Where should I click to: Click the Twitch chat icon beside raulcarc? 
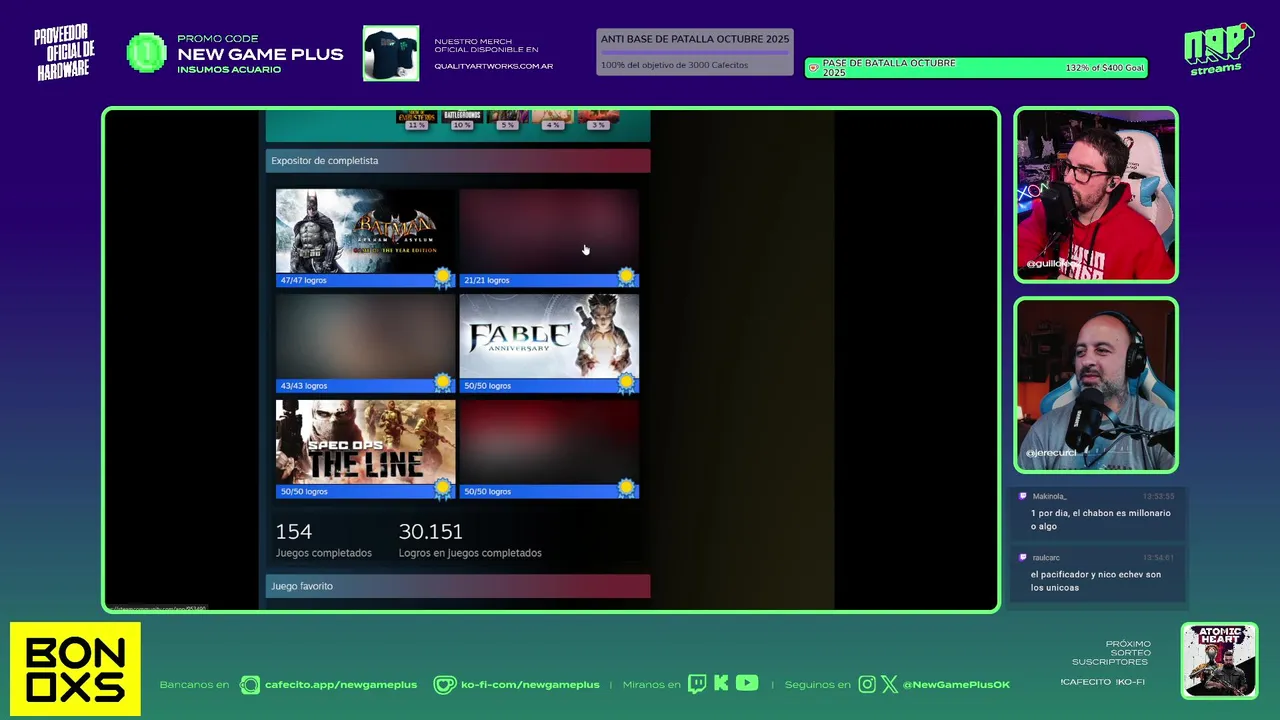[1023, 557]
